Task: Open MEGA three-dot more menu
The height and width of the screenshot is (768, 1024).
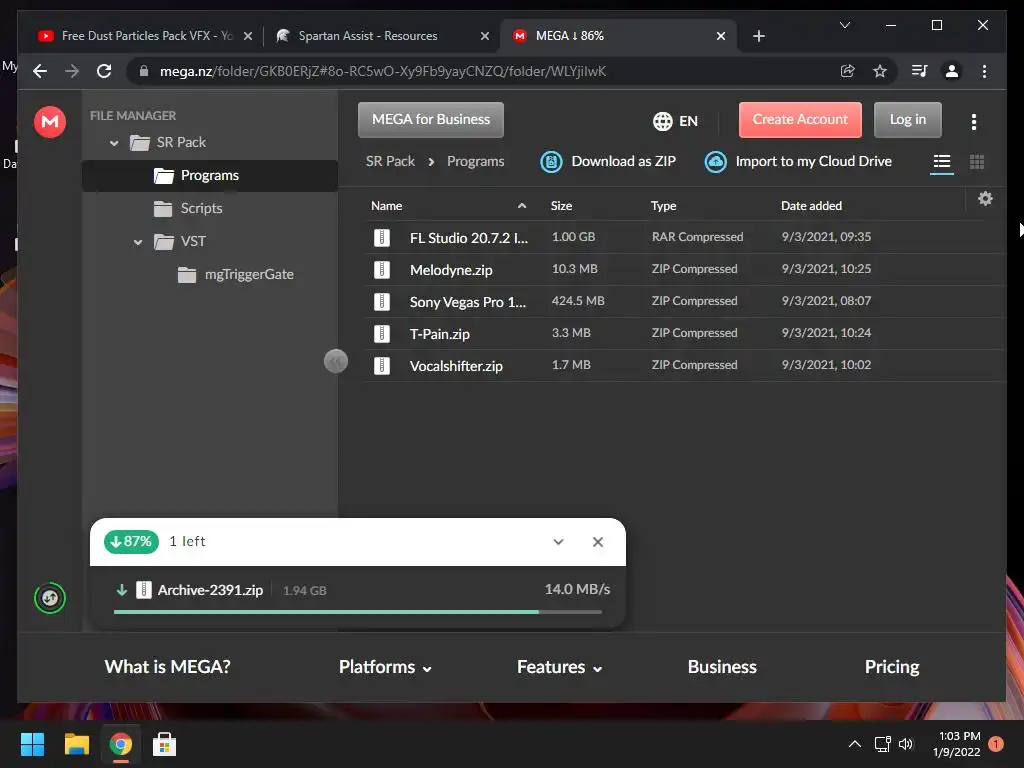Action: [974, 121]
